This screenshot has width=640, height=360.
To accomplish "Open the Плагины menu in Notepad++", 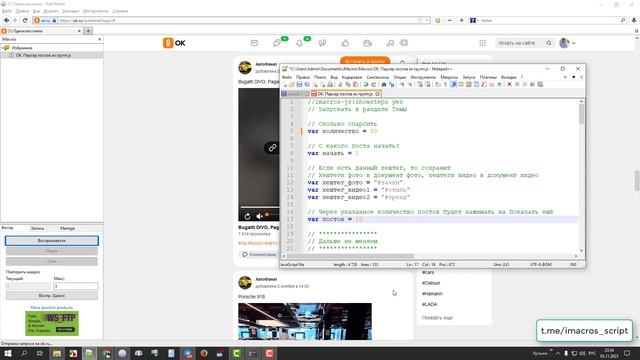I will pyautogui.click(x=488, y=77).
